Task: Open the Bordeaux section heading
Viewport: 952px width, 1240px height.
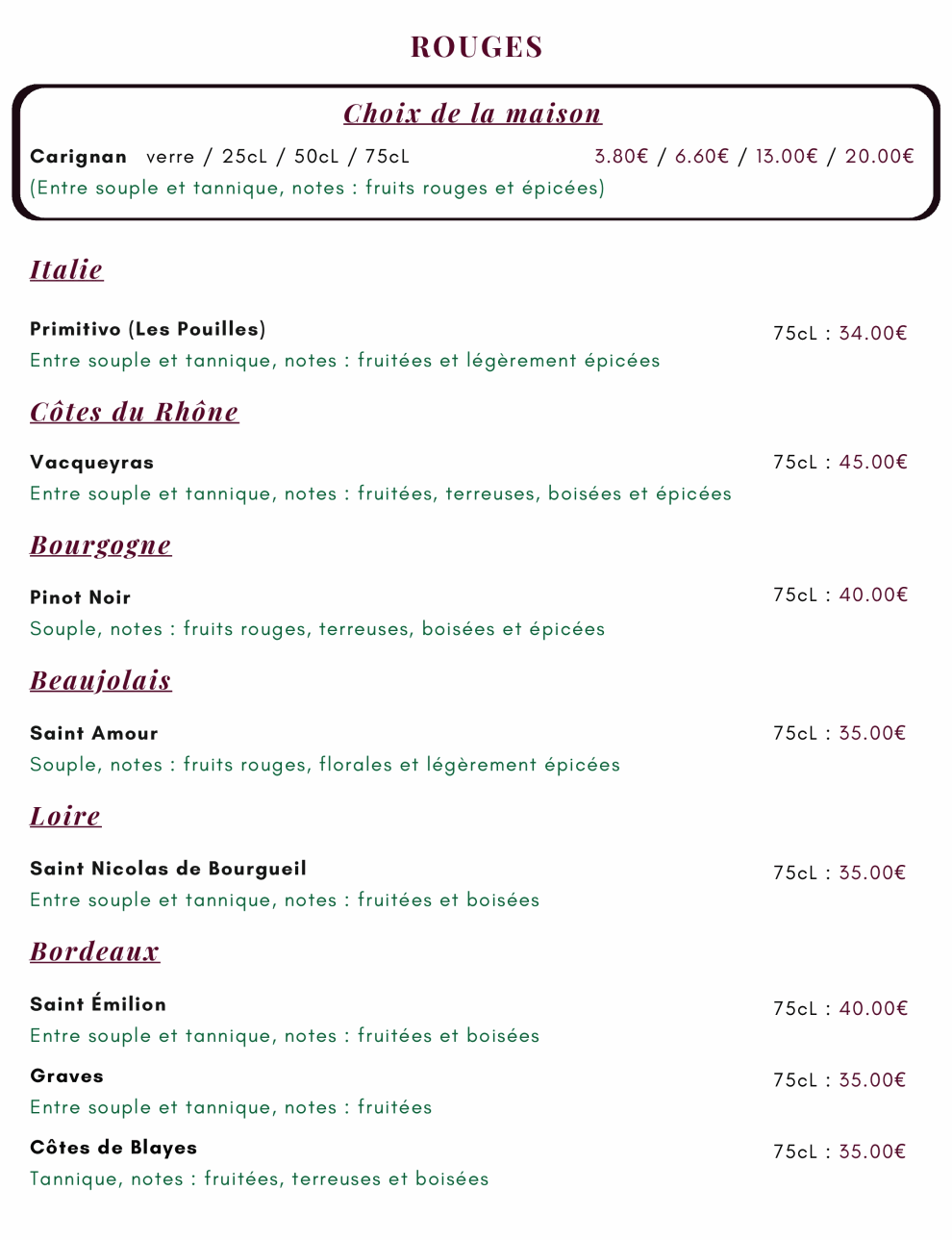Action: (94, 951)
